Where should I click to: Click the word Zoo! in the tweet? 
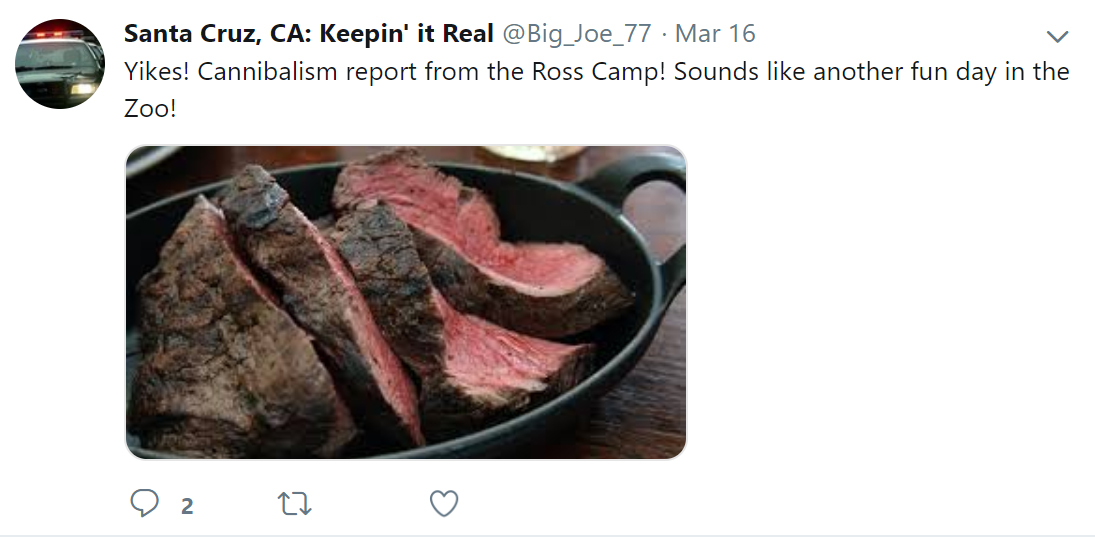click(150, 109)
